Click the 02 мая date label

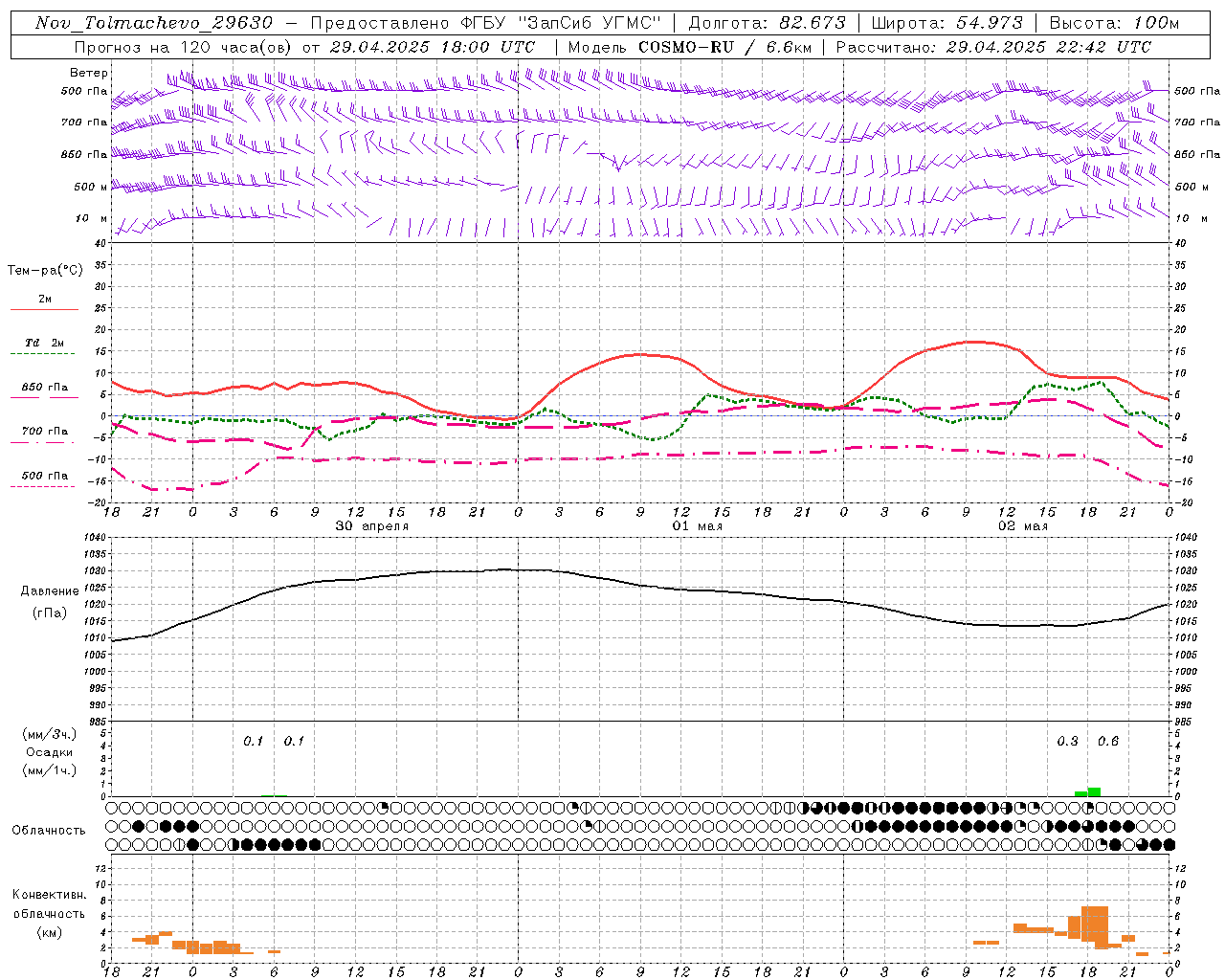[x=1023, y=526]
